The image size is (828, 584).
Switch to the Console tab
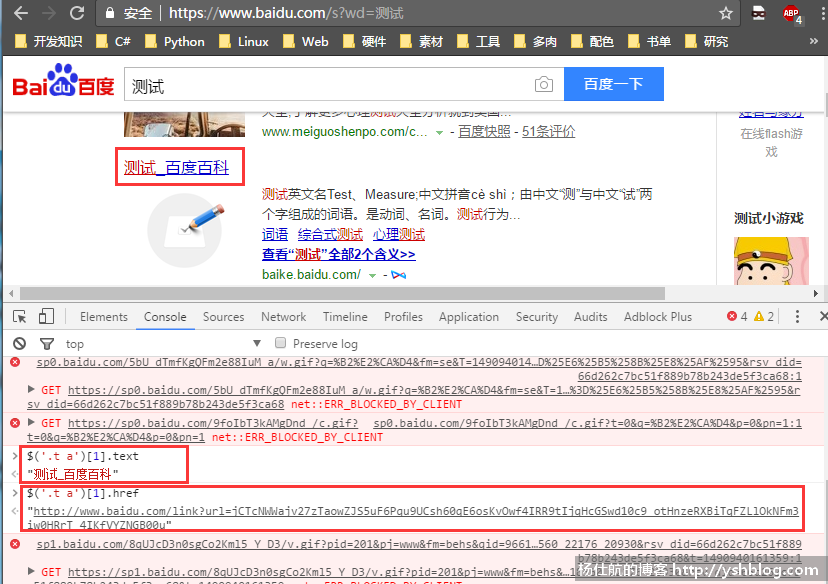tap(165, 317)
